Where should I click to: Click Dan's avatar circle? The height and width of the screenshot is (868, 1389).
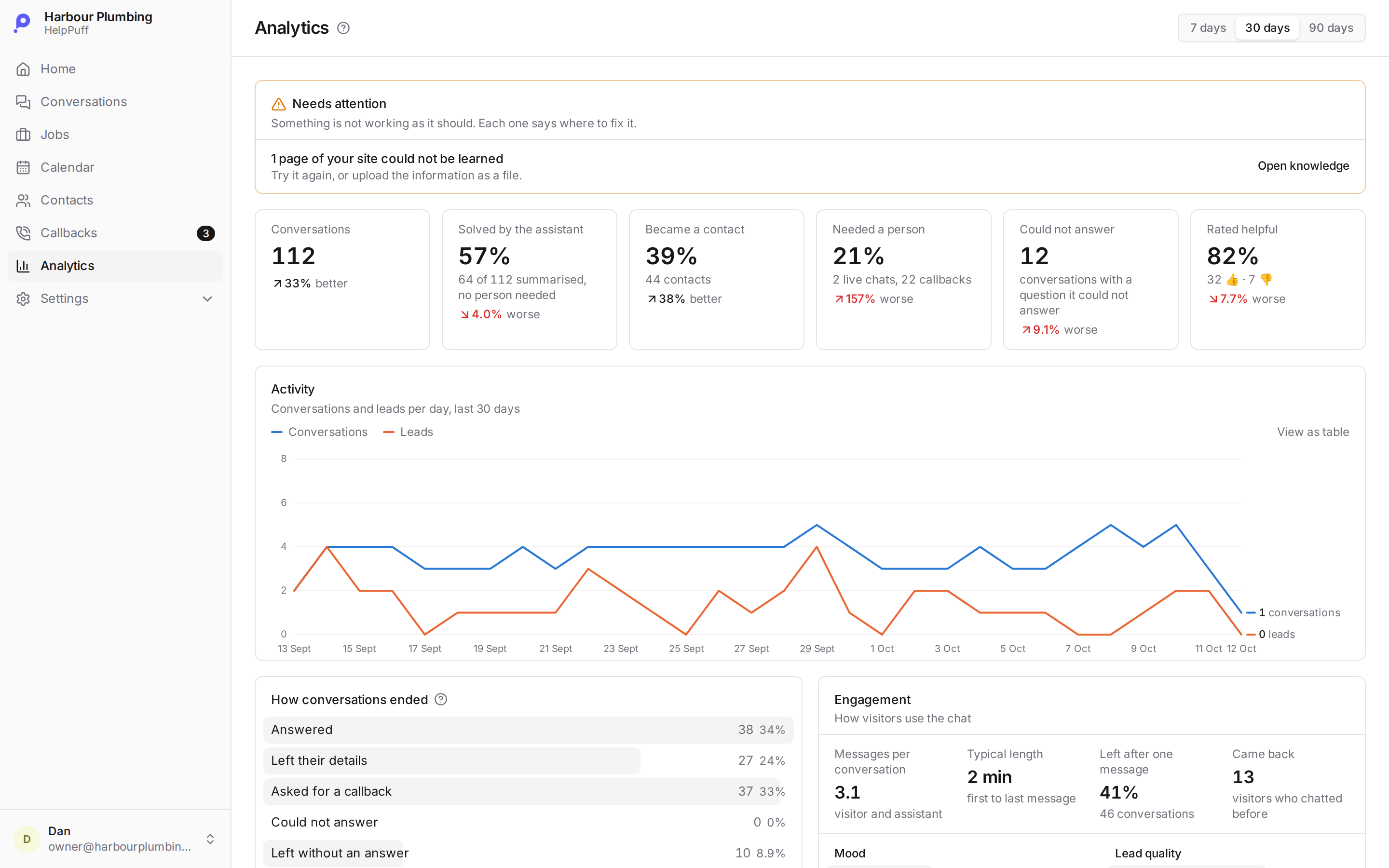coord(27,839)
